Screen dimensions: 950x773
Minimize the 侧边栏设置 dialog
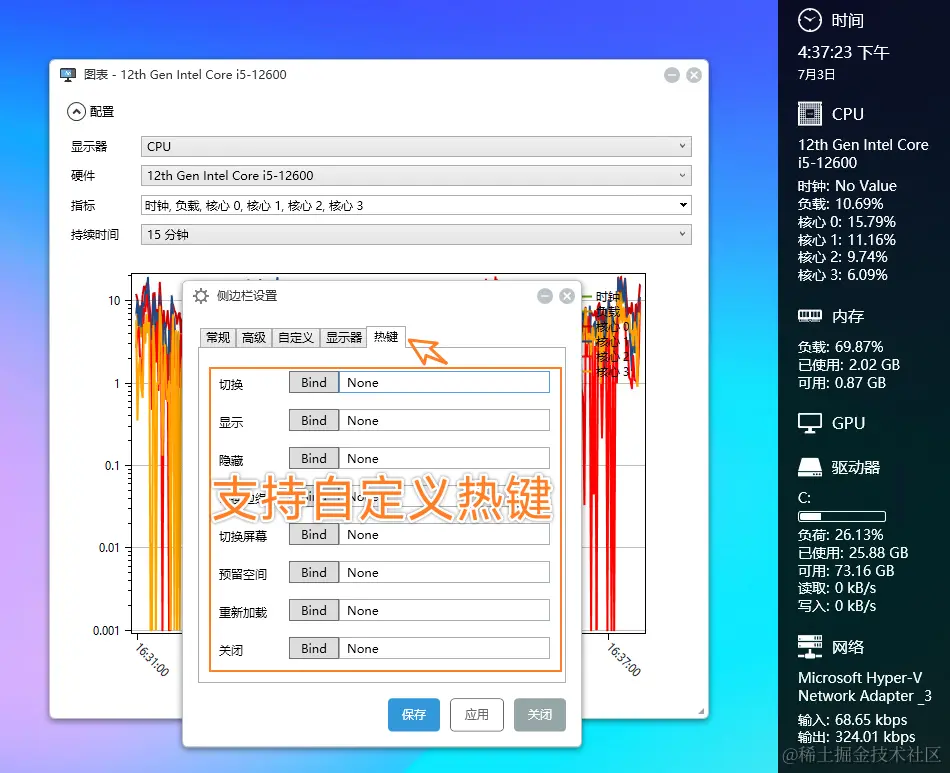(x=545, y=296)
